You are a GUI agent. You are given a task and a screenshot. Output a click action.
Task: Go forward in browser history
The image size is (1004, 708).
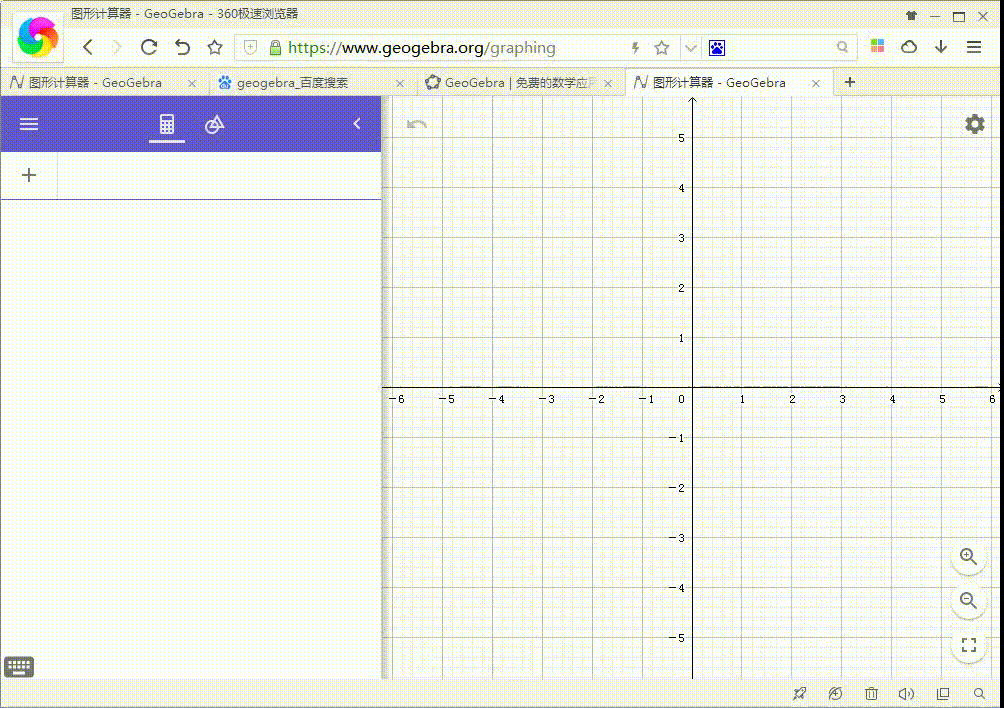tap(117, 47)
